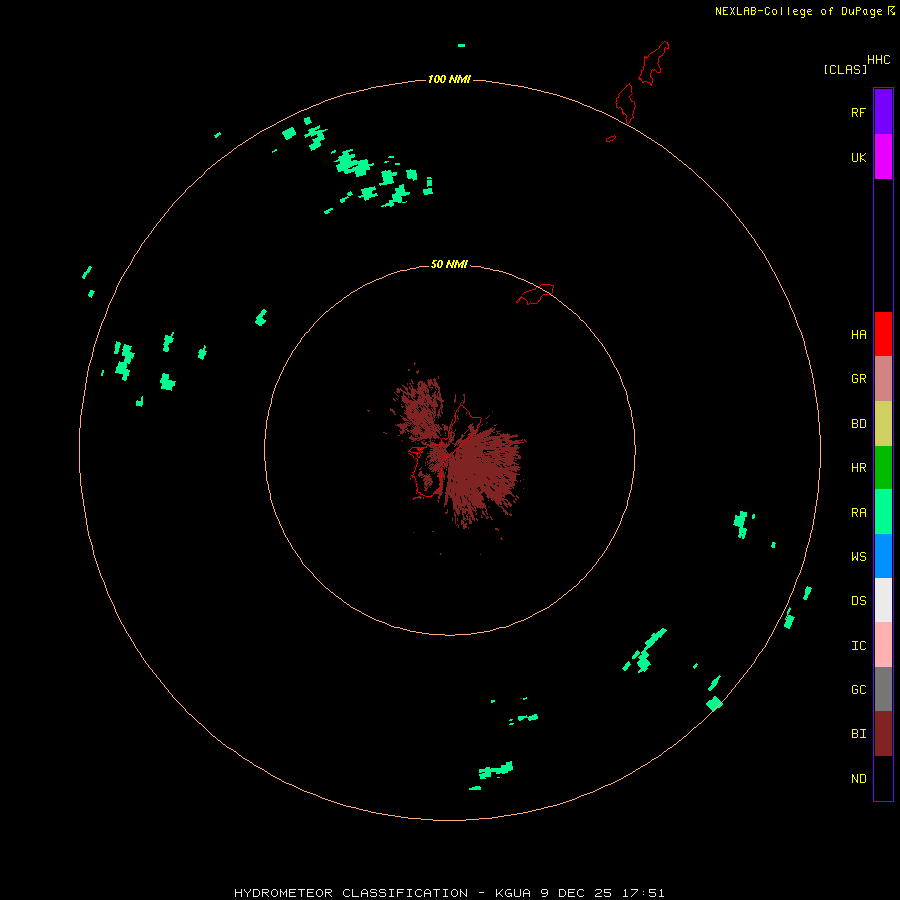The image size is (900, 900).
Task: Click the ND black legend swatch
Action: 883,778
